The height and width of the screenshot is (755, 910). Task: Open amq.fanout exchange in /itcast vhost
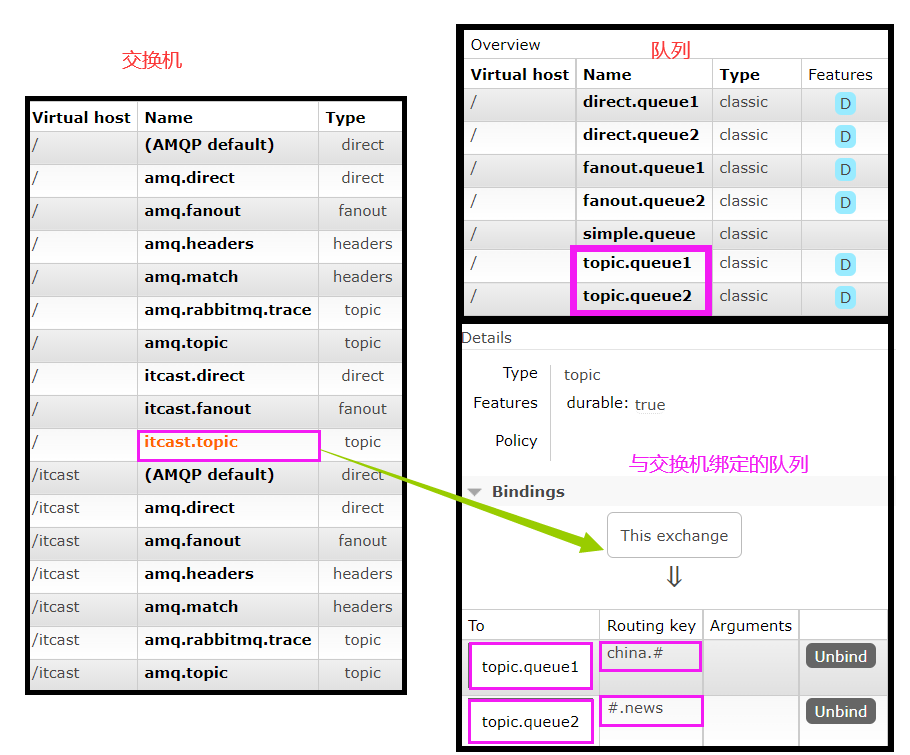pos(193,541)
